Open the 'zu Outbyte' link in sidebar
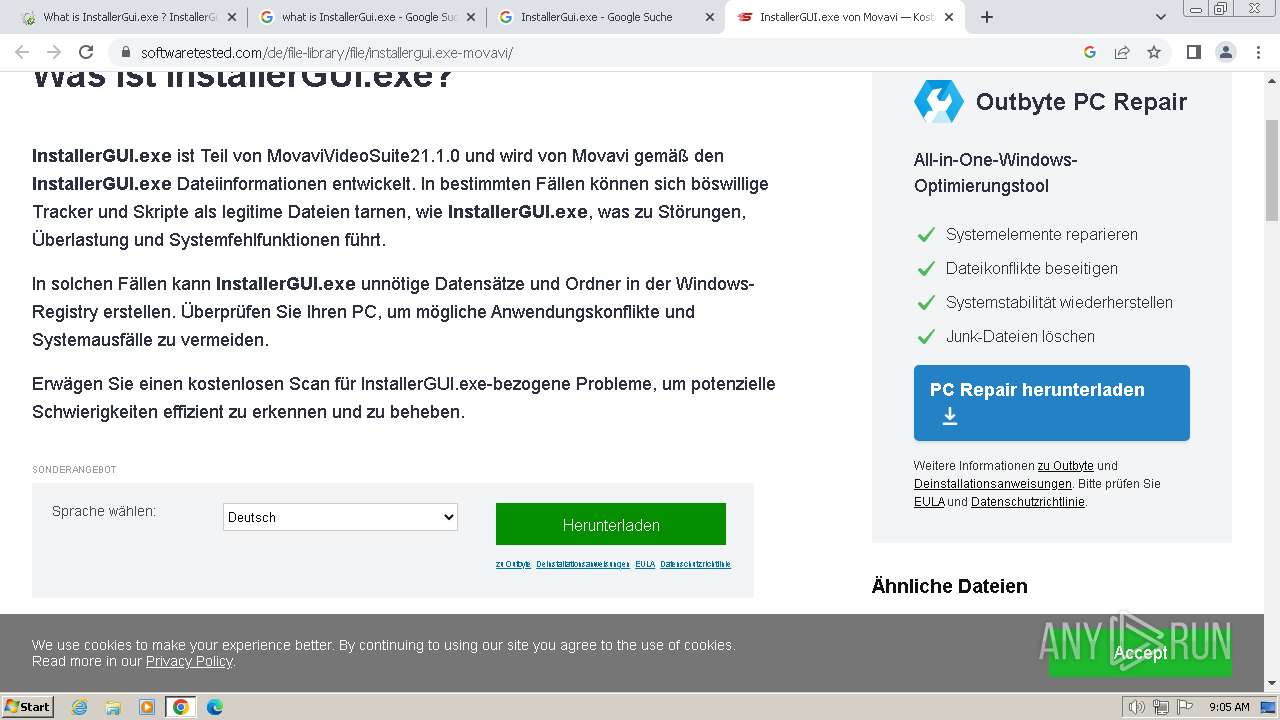The width and height of the screenshot is (1280, 720). tap(1065, 466)
